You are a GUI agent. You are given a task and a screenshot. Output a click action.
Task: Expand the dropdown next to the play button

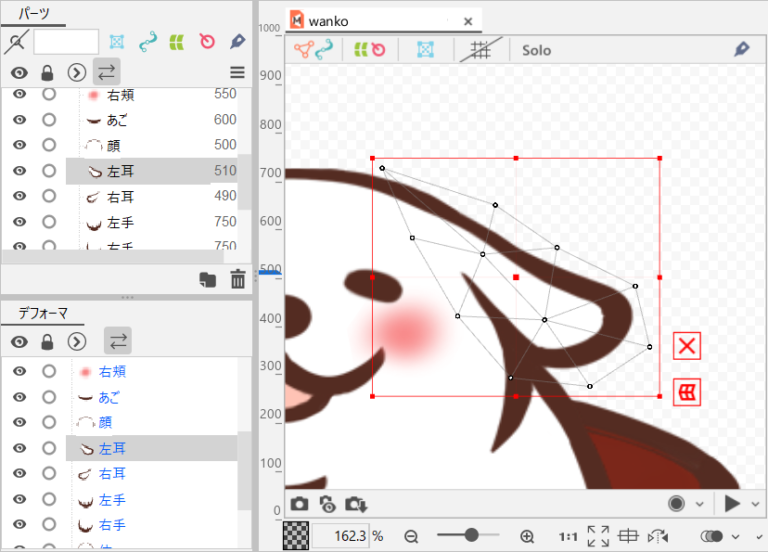[755, 504]
